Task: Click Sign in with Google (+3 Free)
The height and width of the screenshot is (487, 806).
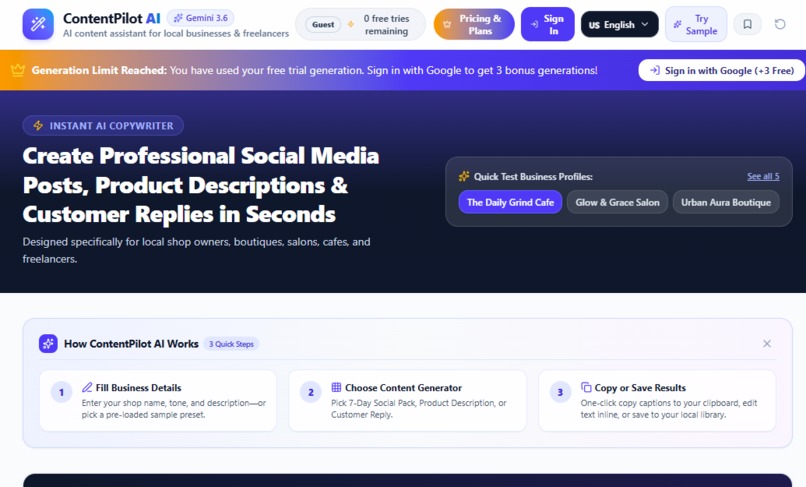Action: [722, 70]
